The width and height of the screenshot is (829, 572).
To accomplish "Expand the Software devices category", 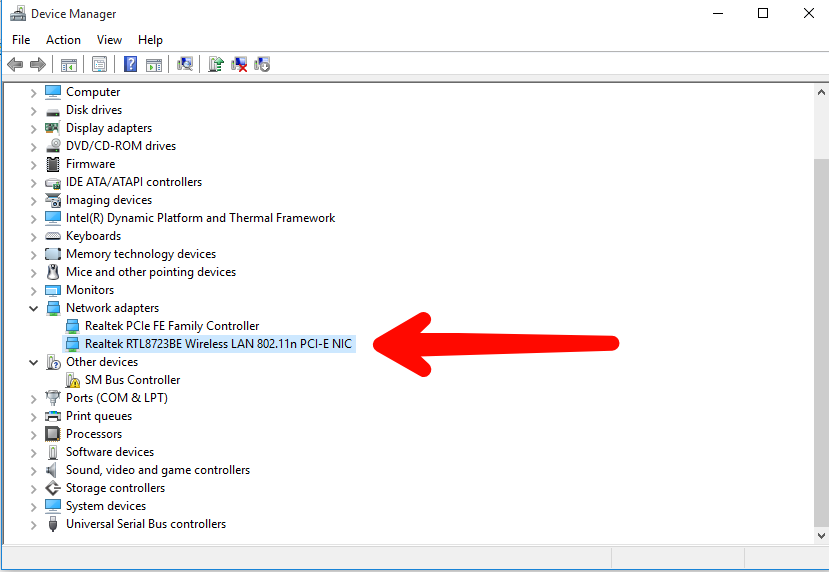I will 33,452.
